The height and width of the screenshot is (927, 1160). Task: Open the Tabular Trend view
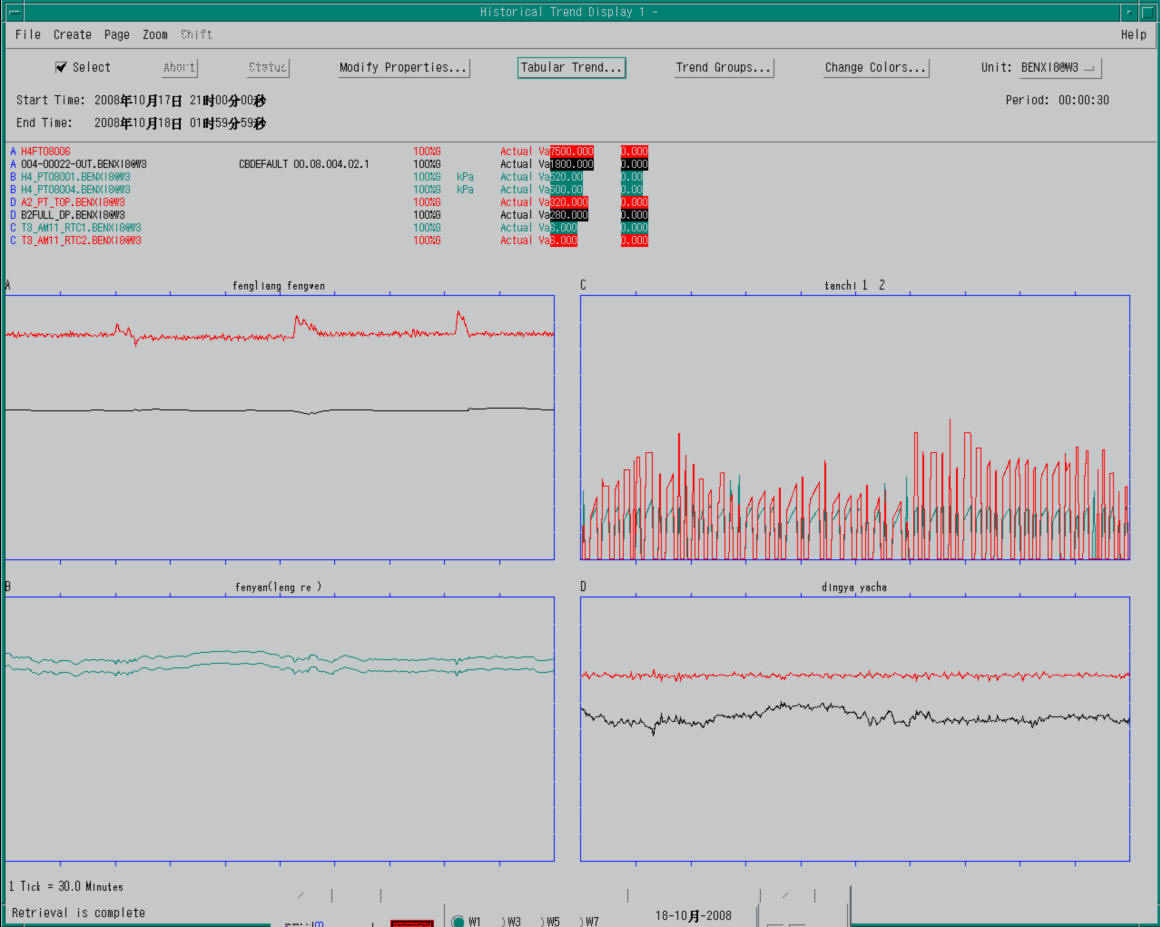click(571, 67)
